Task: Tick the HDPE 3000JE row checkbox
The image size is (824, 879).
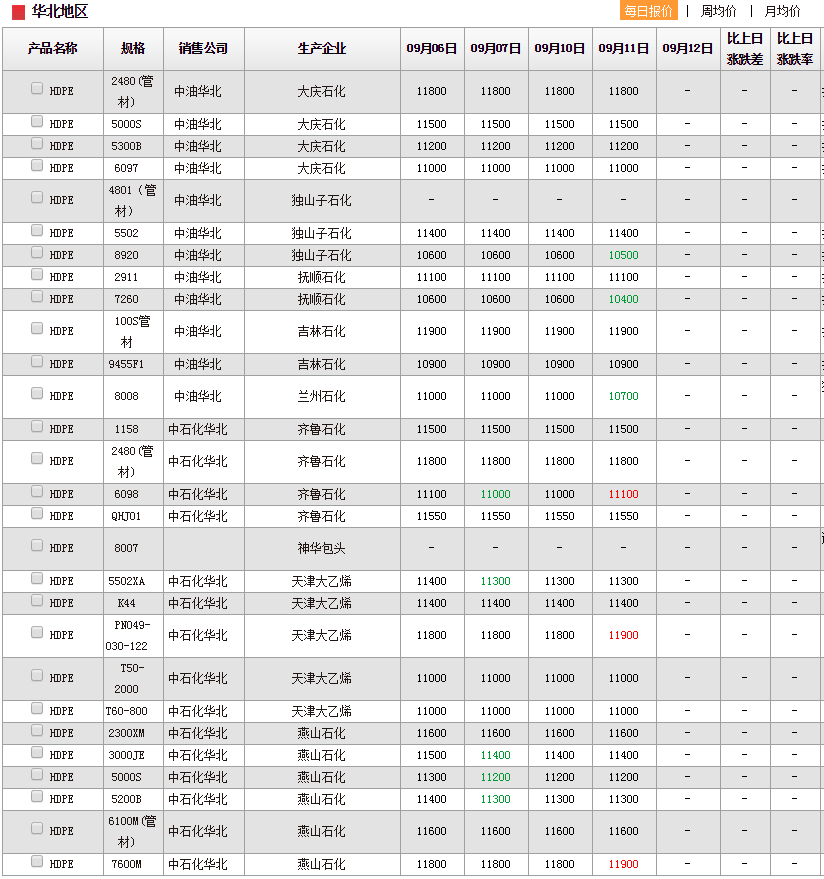Action: (x=37, y=752)
